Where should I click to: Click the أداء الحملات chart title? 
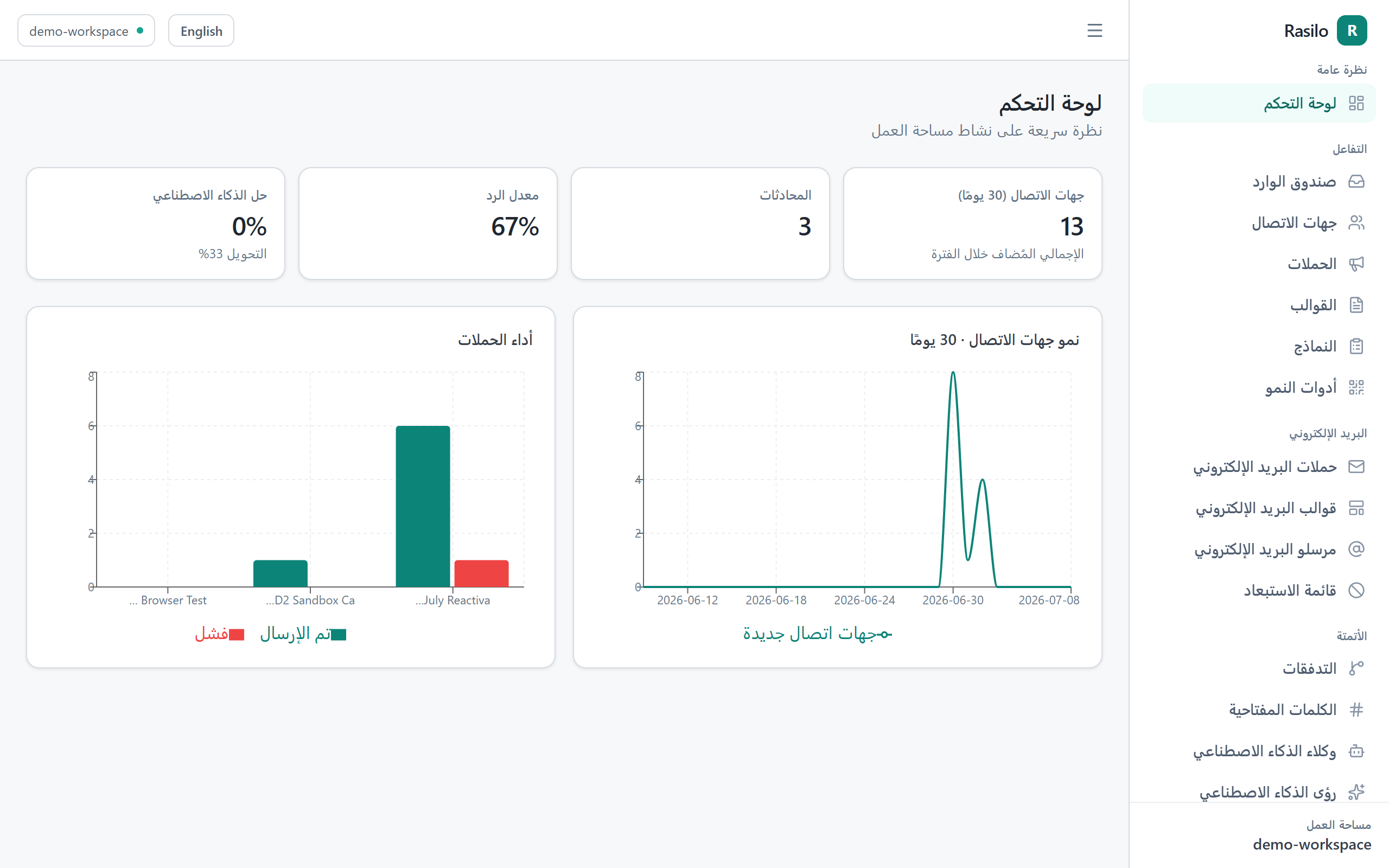(495, 340)
